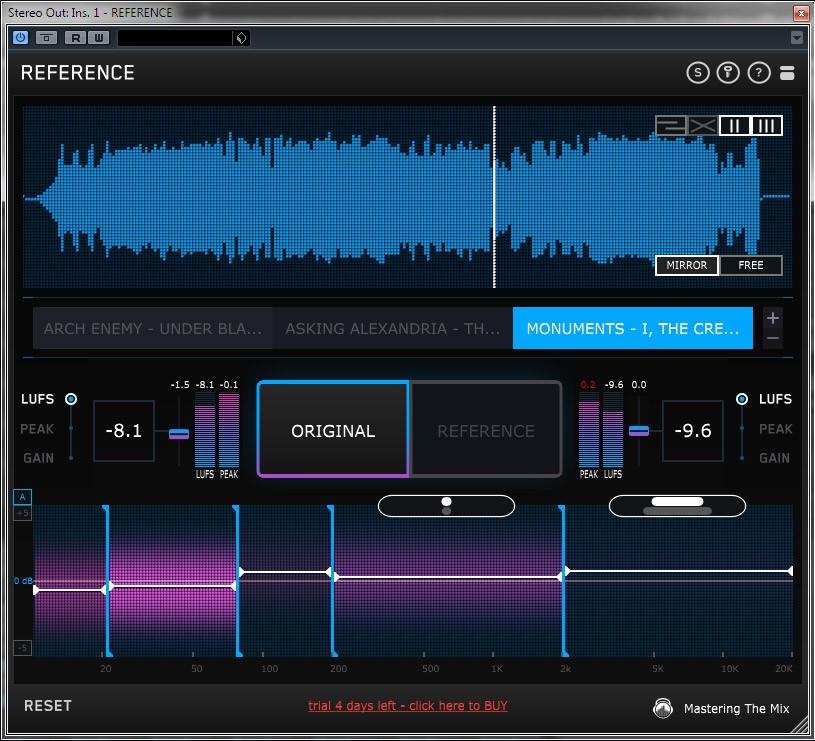
Task: Click the RESET button
Action: [x=47, y=705]
